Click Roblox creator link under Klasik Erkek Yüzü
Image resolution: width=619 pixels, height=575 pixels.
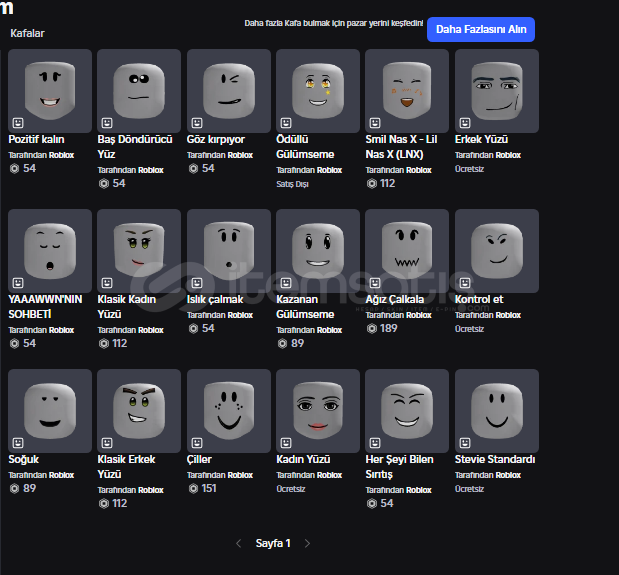point(150,490)
